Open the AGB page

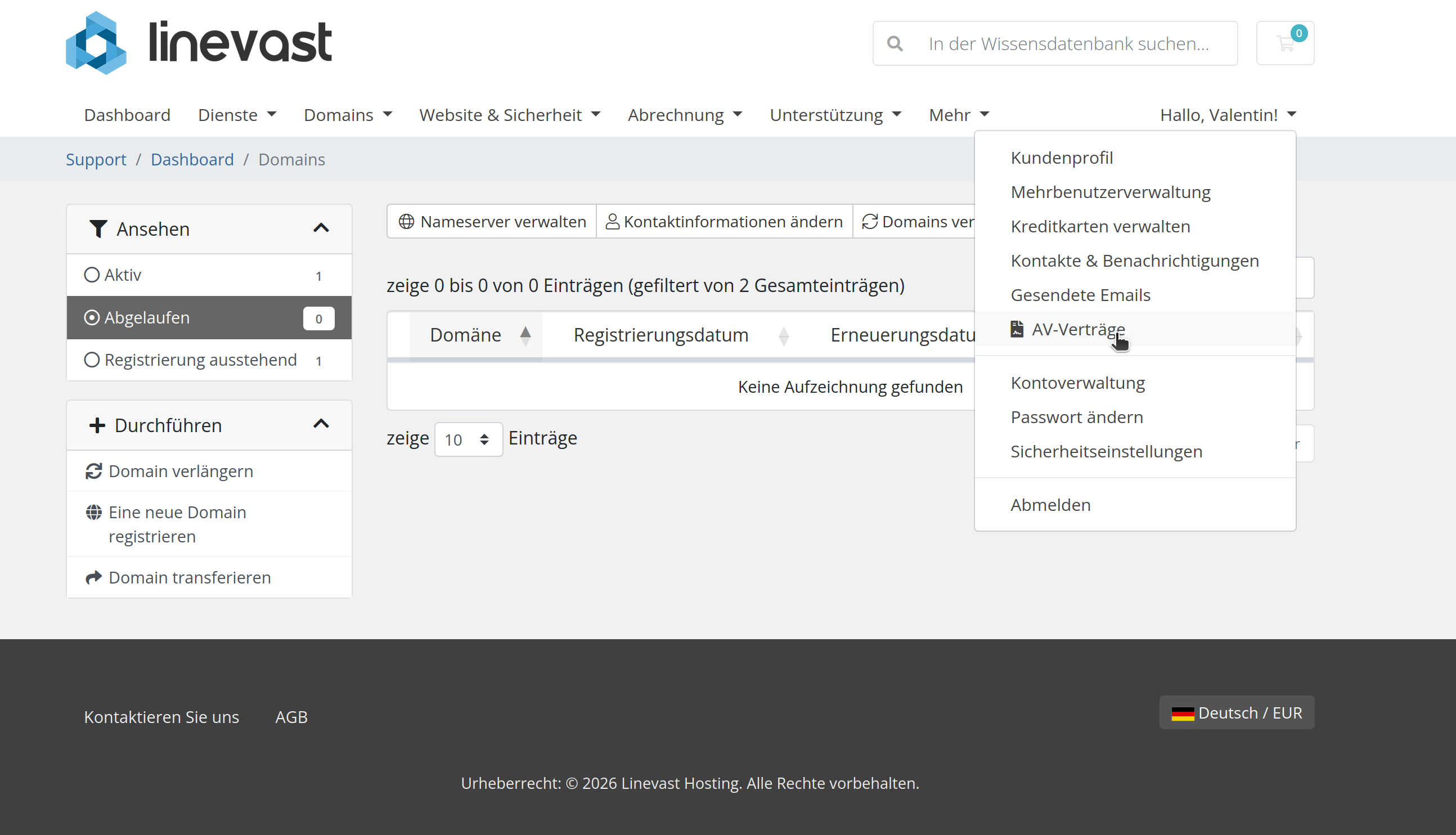pos(291,716)
